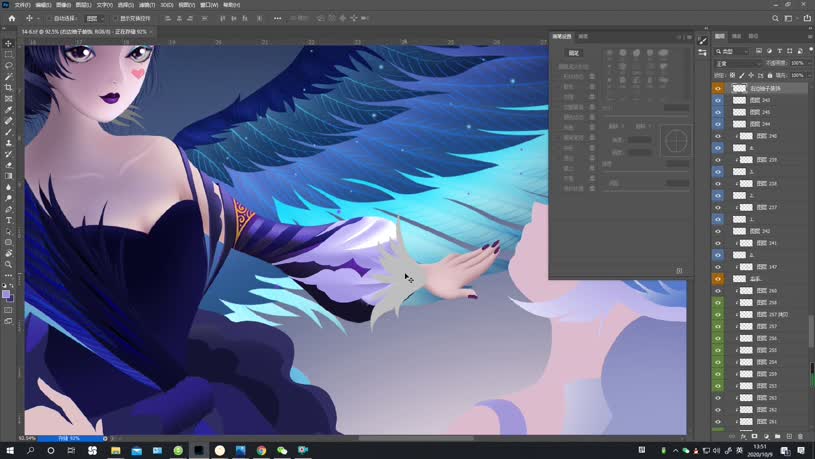Select the Frame tool
Viewport: 815px width, 459px height.
pyautogui.click(x=8, y=98)
